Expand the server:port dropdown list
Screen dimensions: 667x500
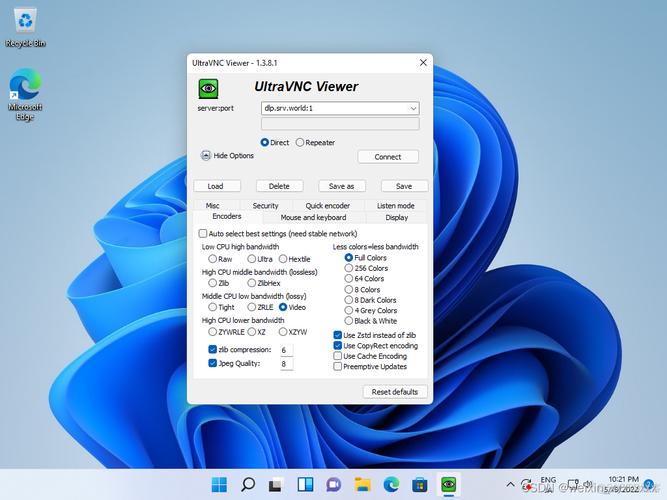tap(413, 109)
